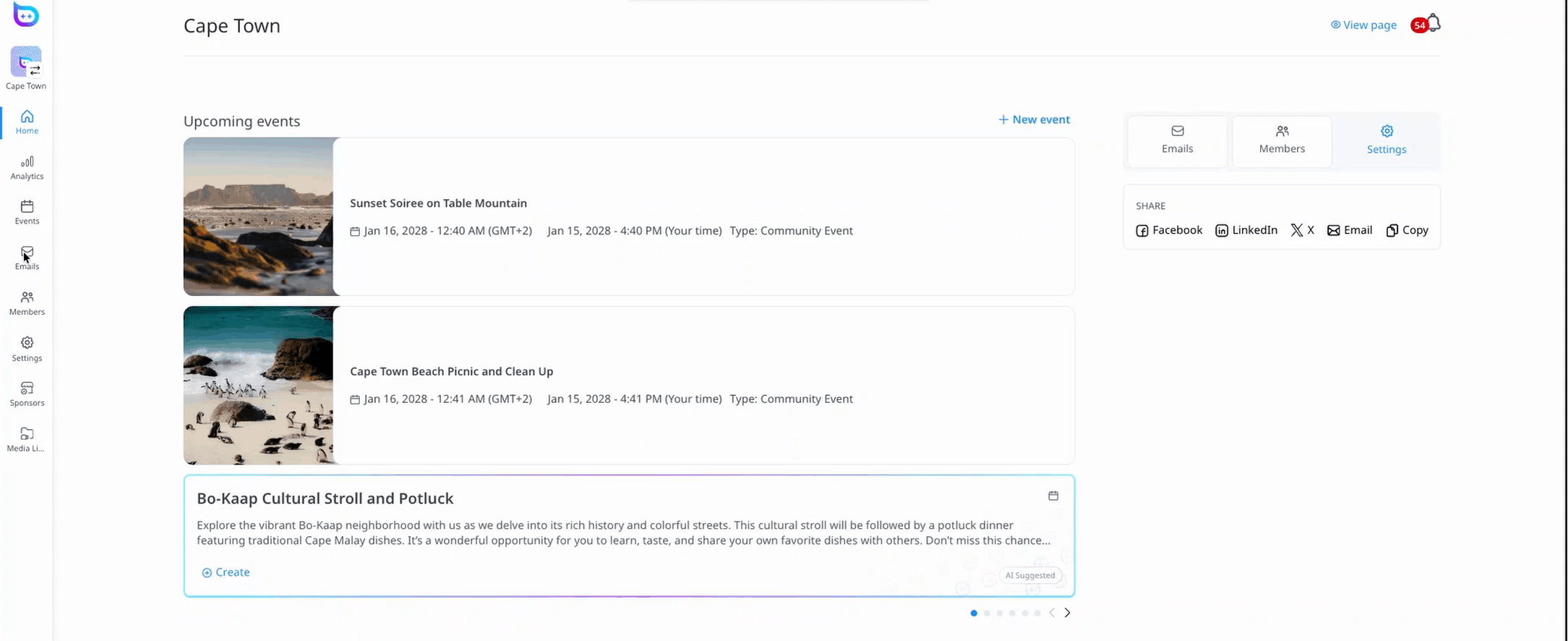Click the Cape Town page heading
Screen dimensions: 1568x641
[x=232, y=25]
